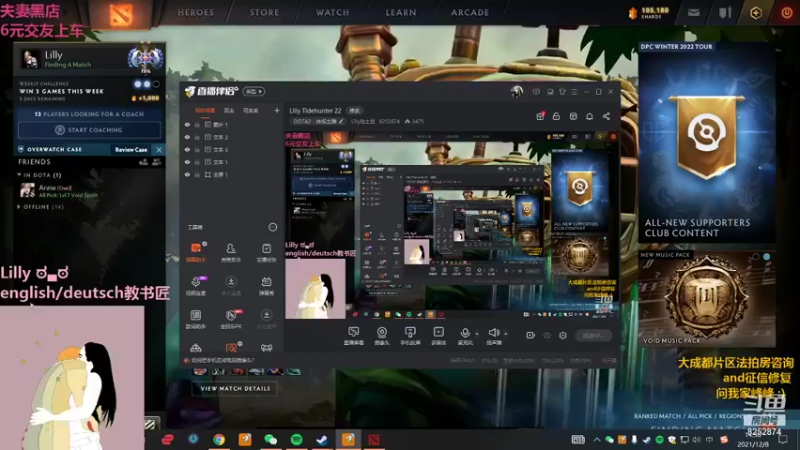Screen dimensions: 800x450
Task: Click the edit button beside Lilly Tidehunter 22
Action: (354, 111)
